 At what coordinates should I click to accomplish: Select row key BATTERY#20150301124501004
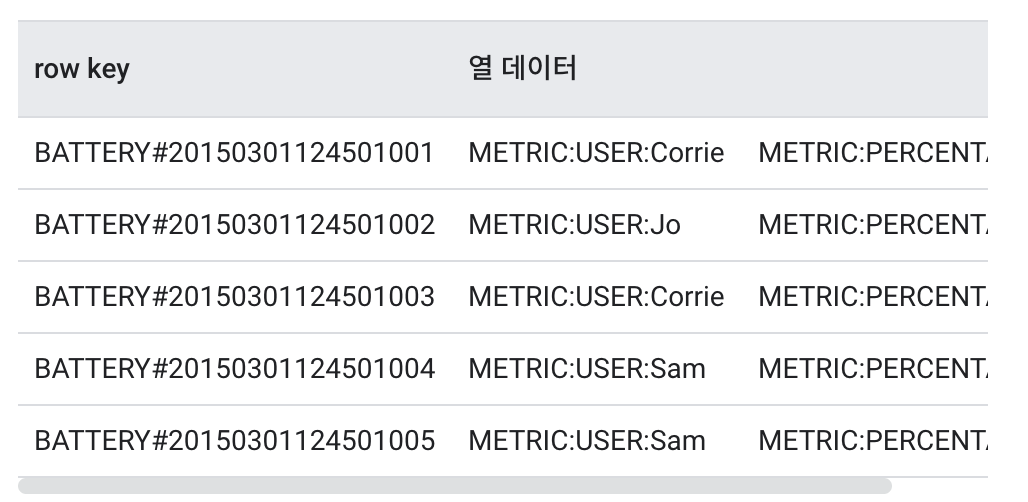click(x=235, y=369)
